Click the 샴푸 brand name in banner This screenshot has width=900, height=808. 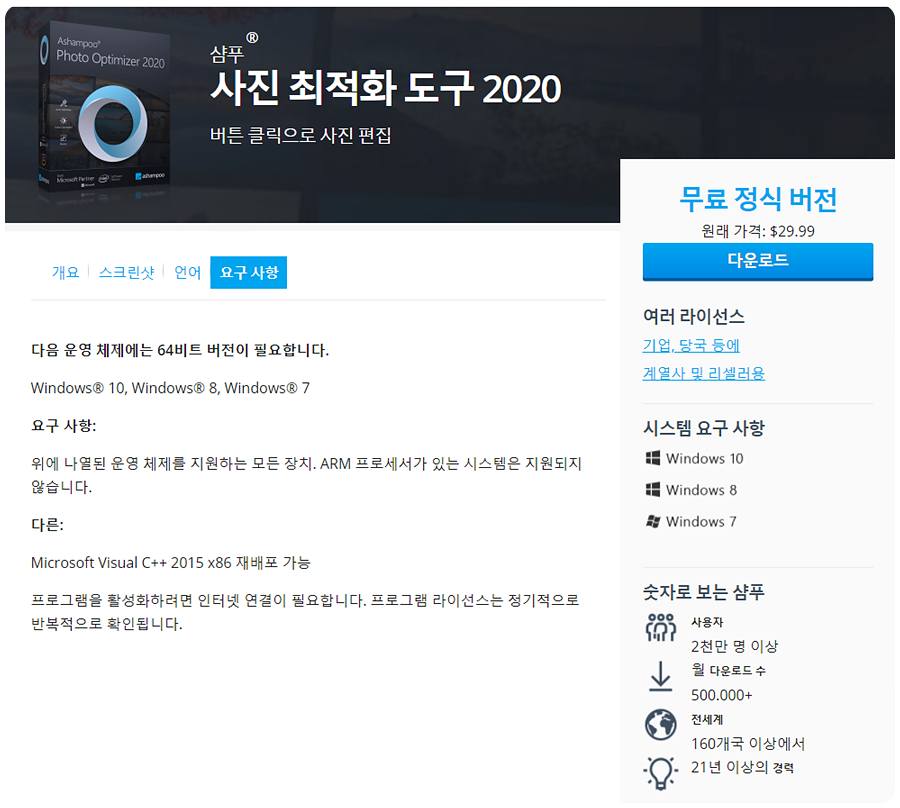click(x=228, y=54)
